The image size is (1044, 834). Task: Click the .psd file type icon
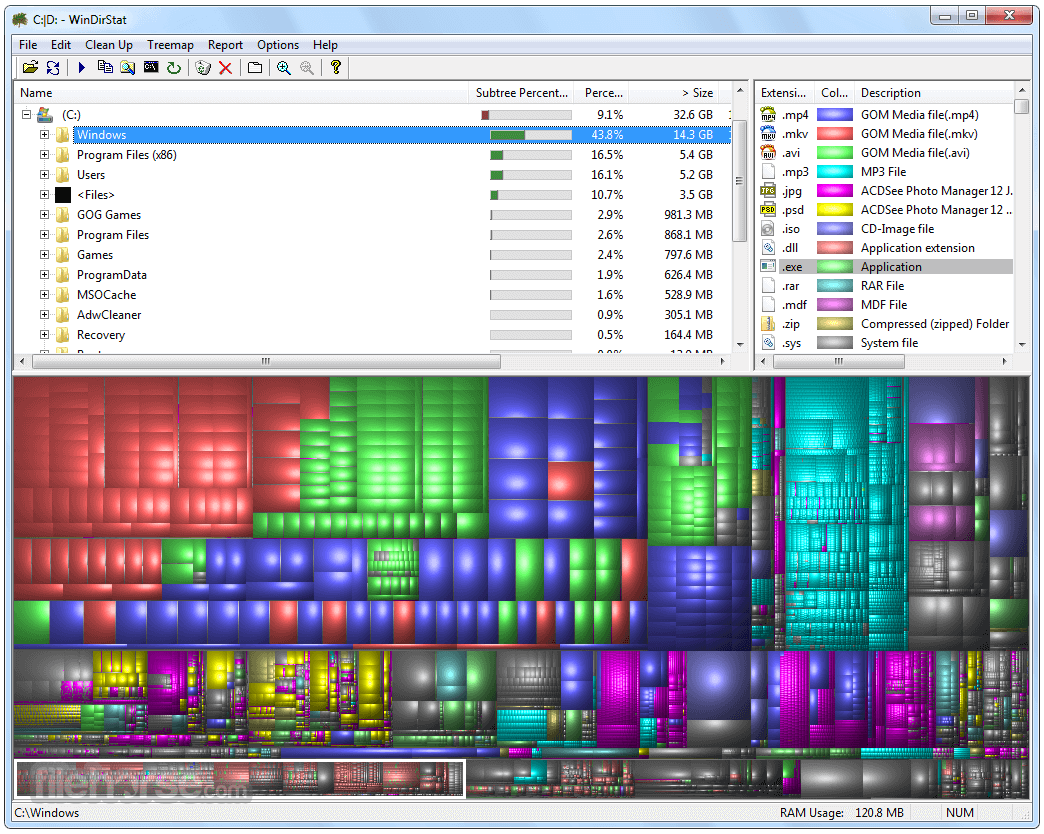pyautogui.click(x=768, y=210)
